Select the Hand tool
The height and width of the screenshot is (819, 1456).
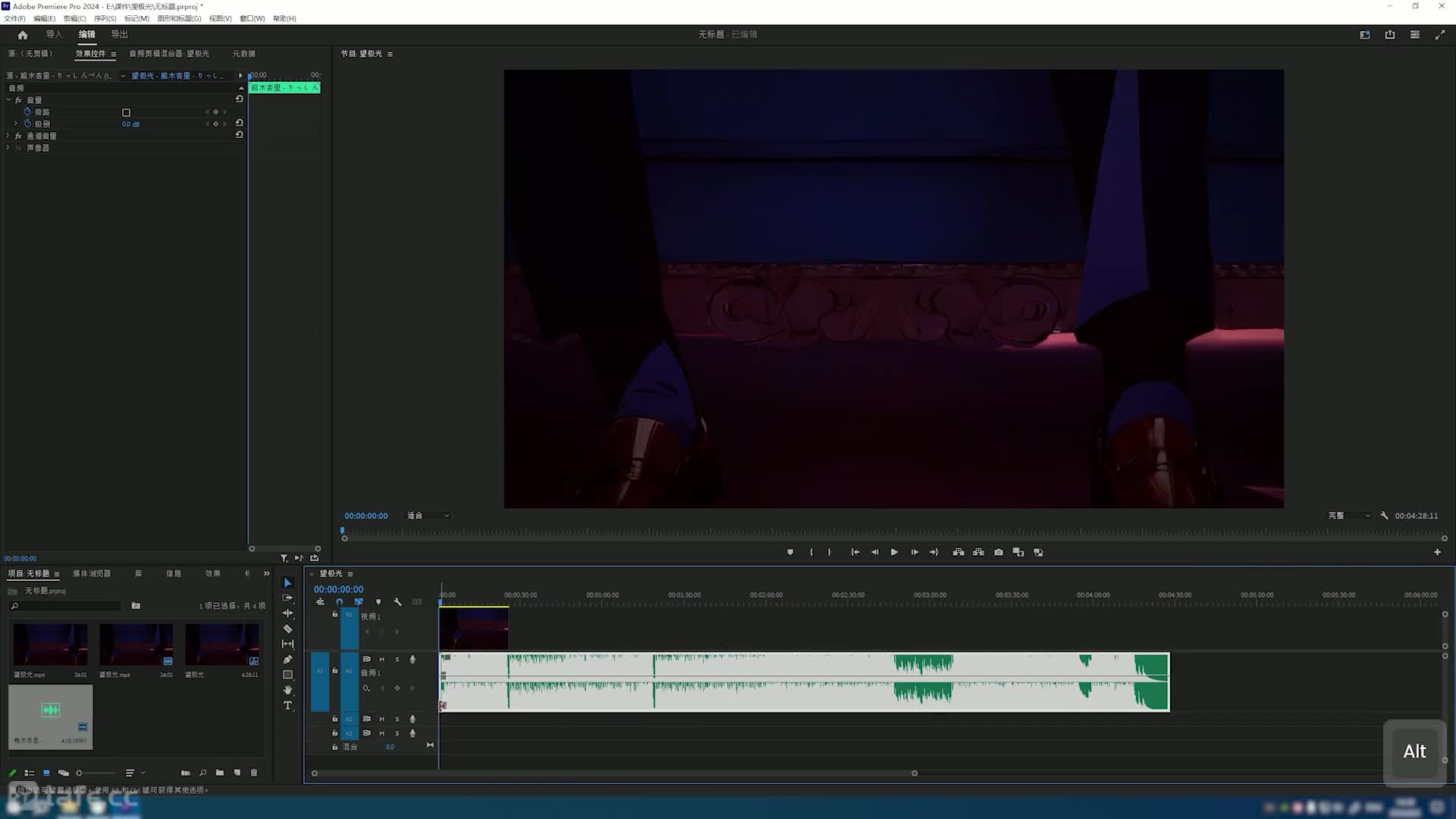pyautogui.click(x=287, y=690)
